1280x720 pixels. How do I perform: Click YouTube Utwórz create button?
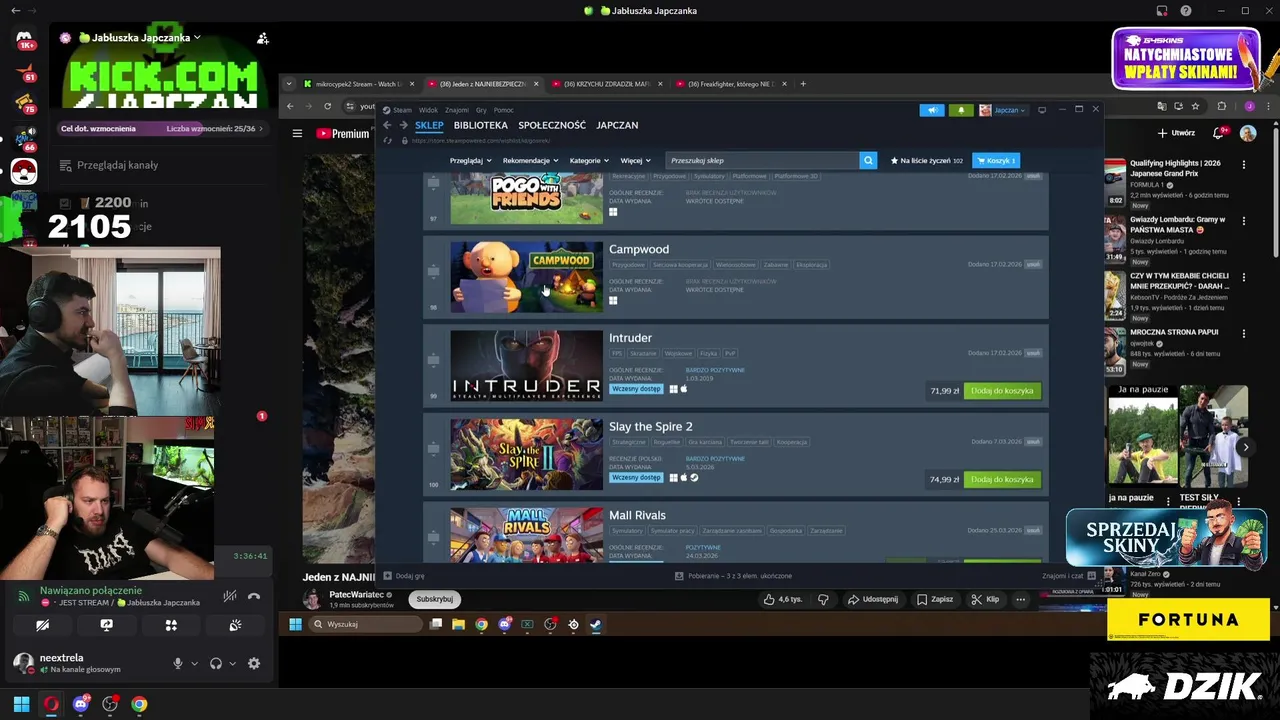pos(1176,132)
